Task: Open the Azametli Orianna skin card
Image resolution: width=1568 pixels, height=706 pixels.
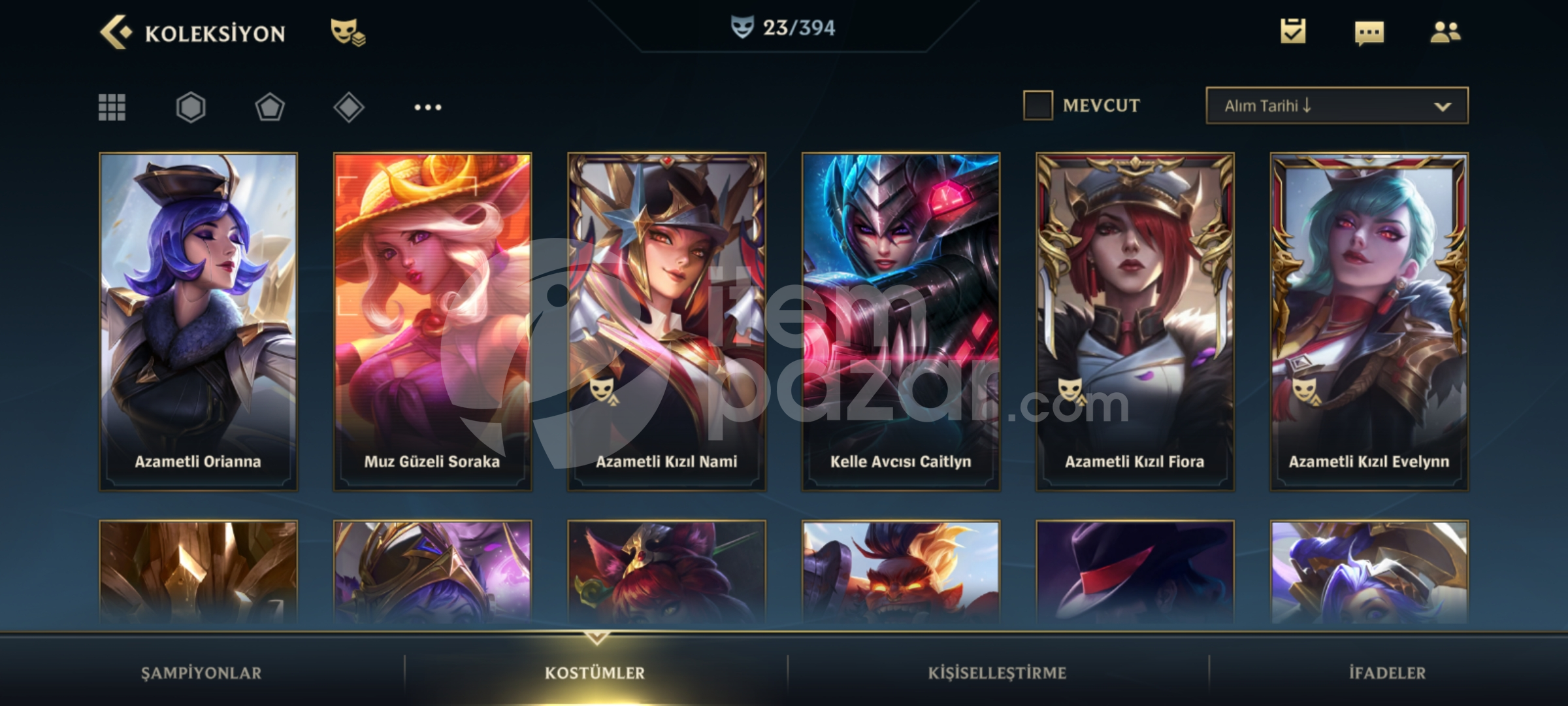Action: (x=198, y=322)
